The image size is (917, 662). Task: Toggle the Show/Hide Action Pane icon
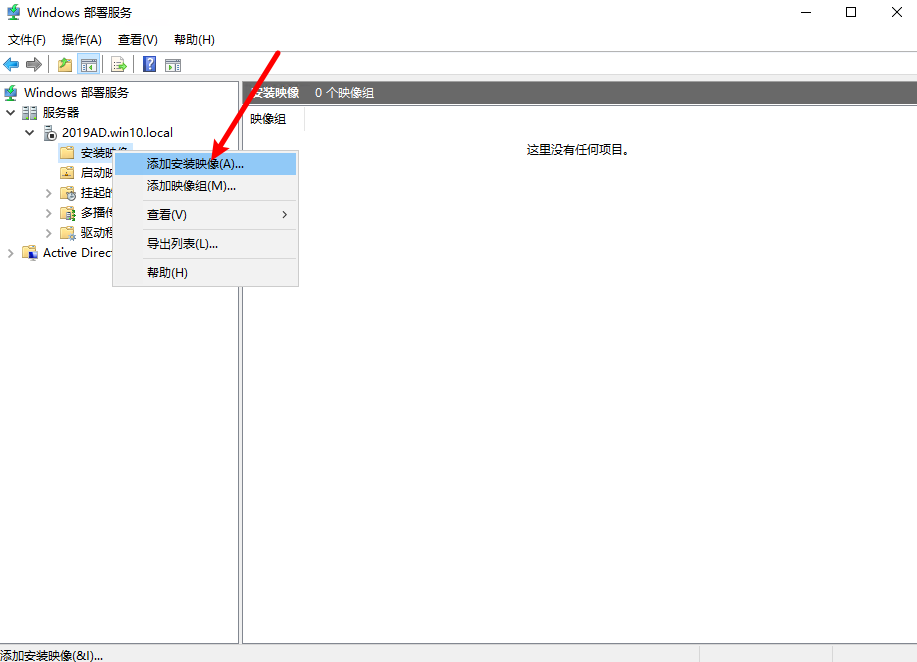point(173,65)
